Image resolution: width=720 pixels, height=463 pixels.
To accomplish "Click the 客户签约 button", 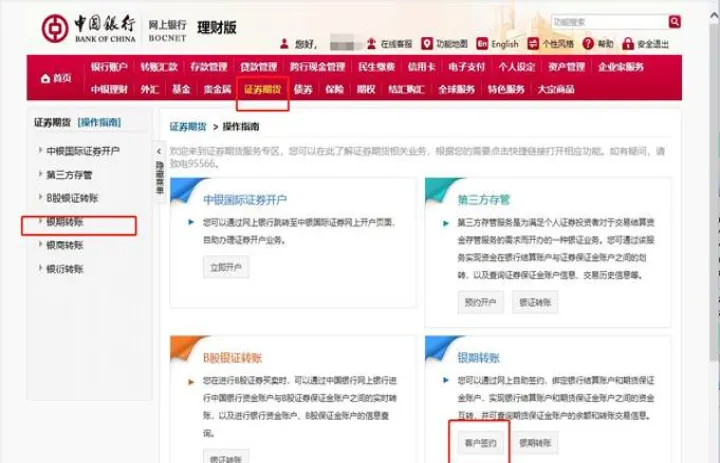I will pos(480,443).
